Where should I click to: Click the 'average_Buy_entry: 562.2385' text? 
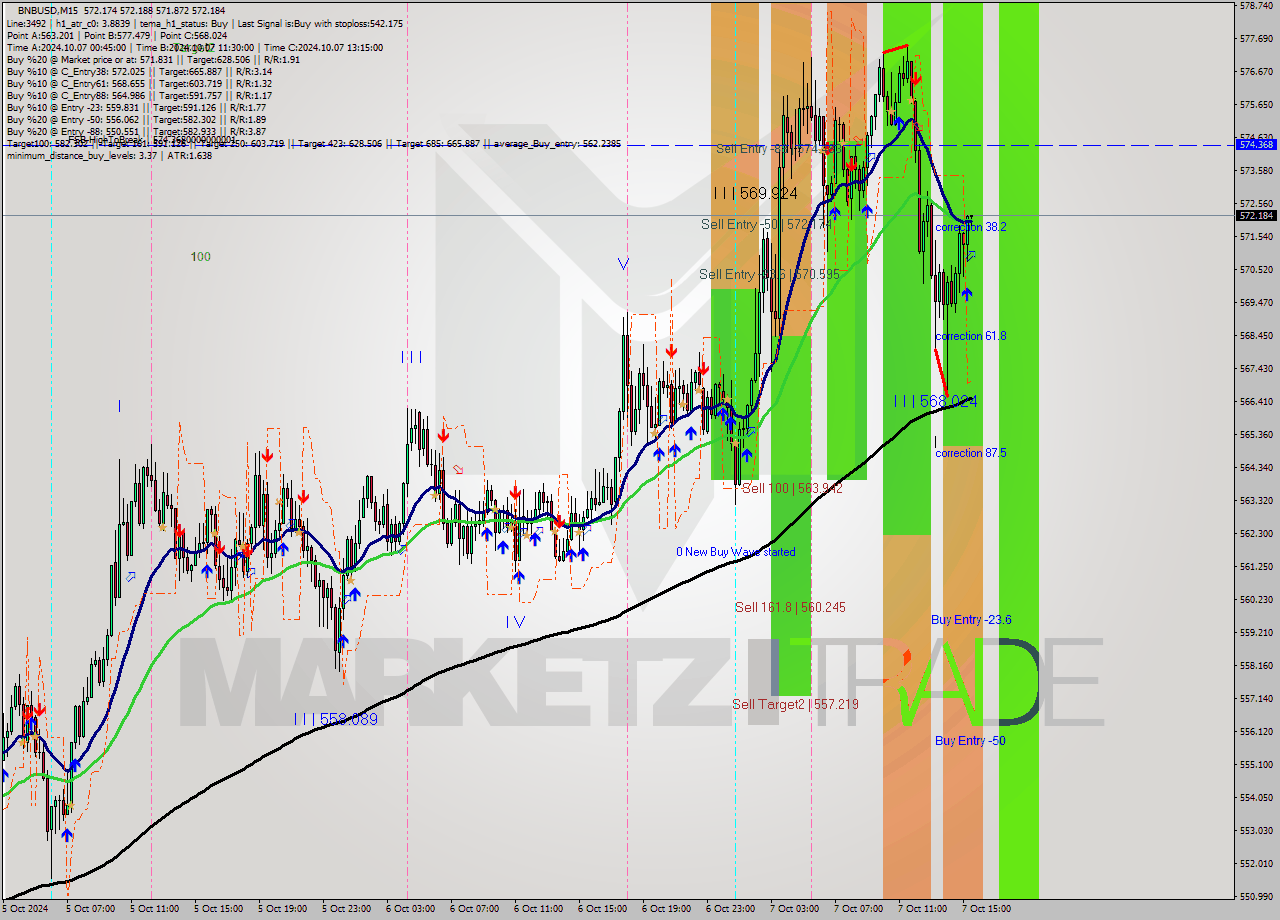pyautogui.click(x=556, y=144)
